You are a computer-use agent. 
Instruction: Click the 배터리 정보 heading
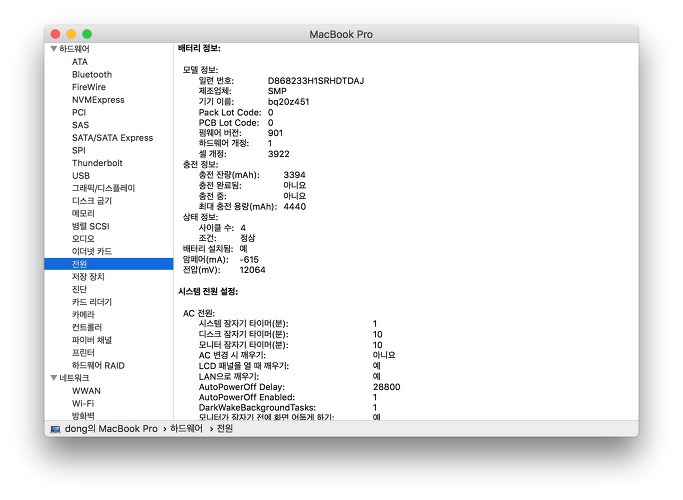coord(199,48)
